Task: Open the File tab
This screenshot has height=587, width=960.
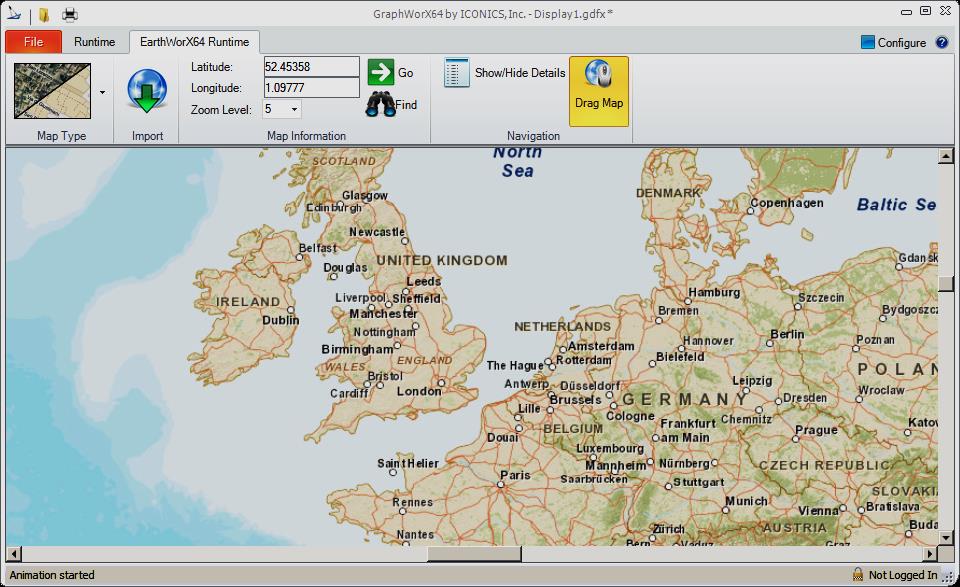Action: coord(34,42)
